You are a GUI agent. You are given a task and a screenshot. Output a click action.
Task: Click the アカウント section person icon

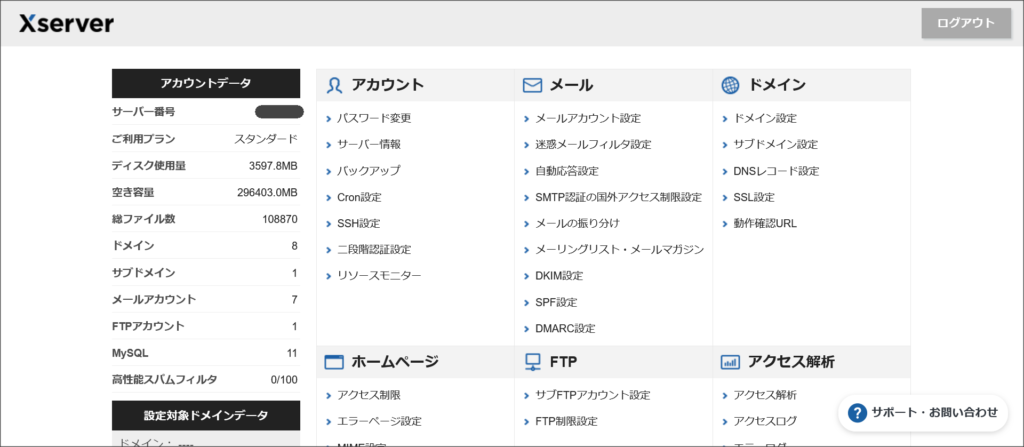tap(334, 85)
